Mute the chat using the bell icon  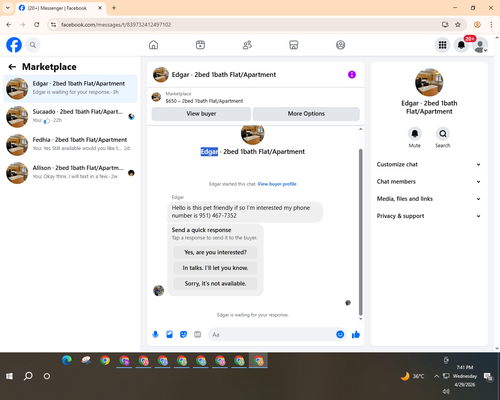pos(414,134)
